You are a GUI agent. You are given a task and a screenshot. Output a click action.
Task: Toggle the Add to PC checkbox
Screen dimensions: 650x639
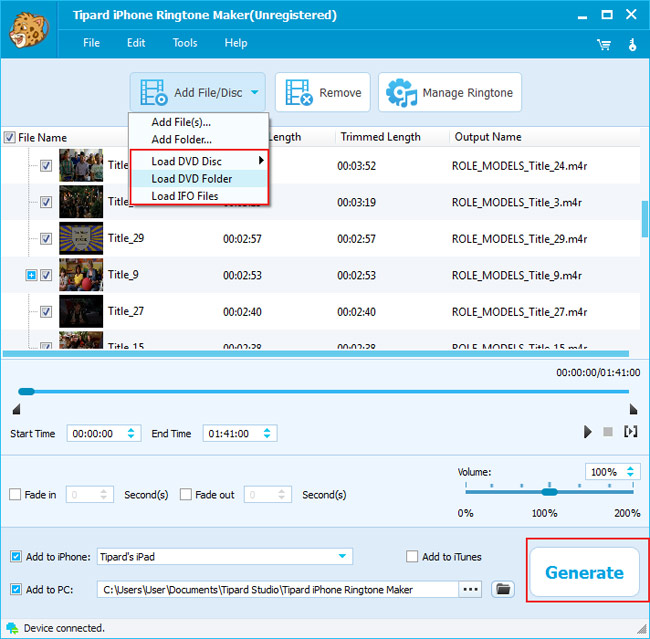point(16,589)
